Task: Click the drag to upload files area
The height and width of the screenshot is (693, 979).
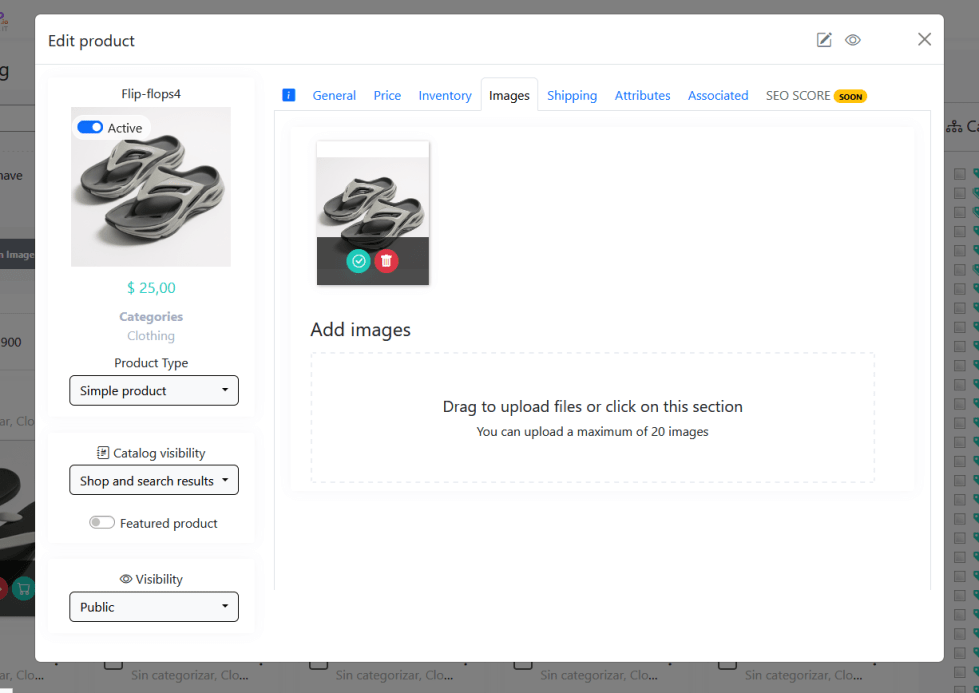Action: [x=592, y=418]
